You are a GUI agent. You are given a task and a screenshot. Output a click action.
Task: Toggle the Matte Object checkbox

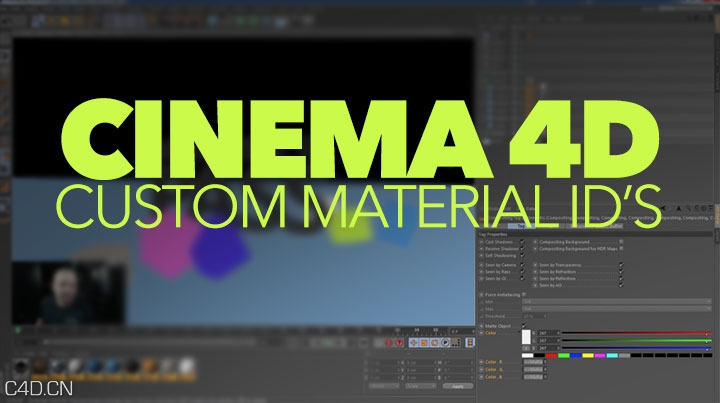click(524, 326)
